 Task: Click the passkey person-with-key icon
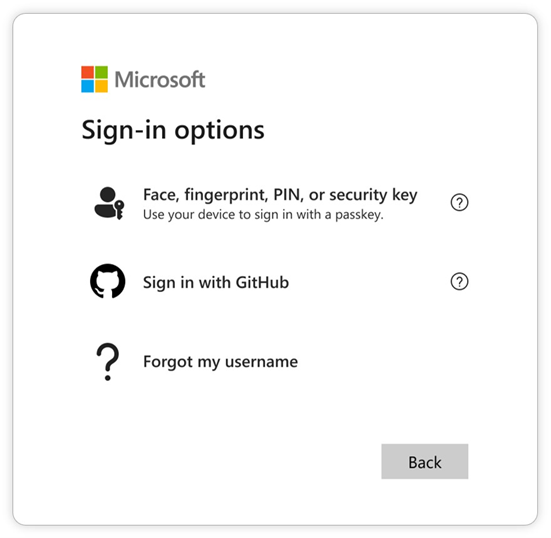tap(109, 203)
